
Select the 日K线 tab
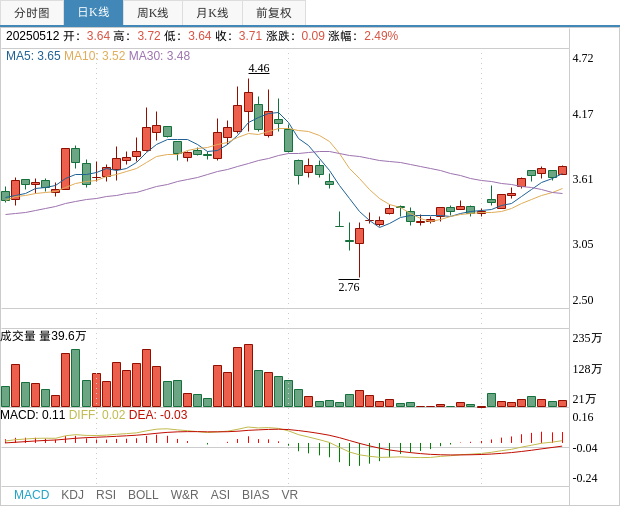[x=93, y=13]
